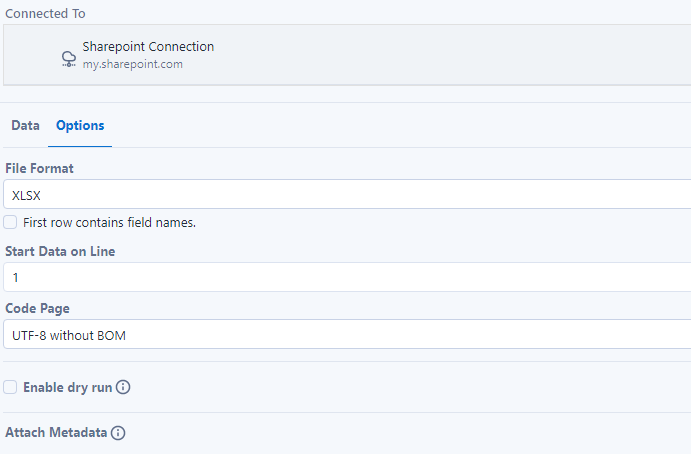Click the Sharepoint connection cloud icon
Image resolution: width=691 pixels, height=454 pixels.
pyautogui.click(x=69, y=58)
